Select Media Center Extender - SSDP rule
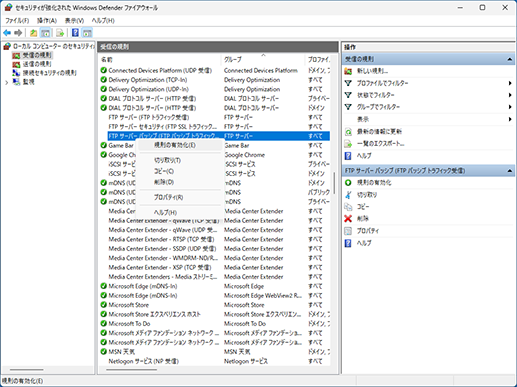The image size is (517, 387). point(162,249)
